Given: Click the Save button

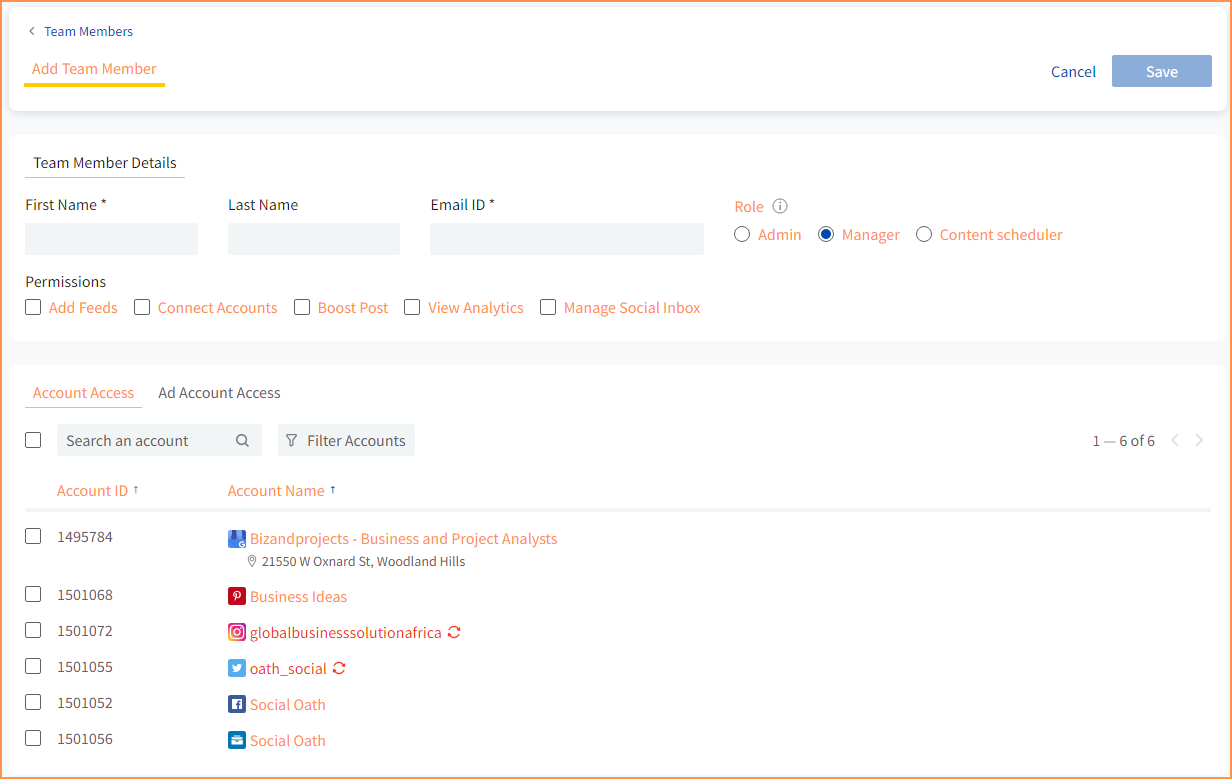Looking at the screenshot, I should tap(1161, 72).
